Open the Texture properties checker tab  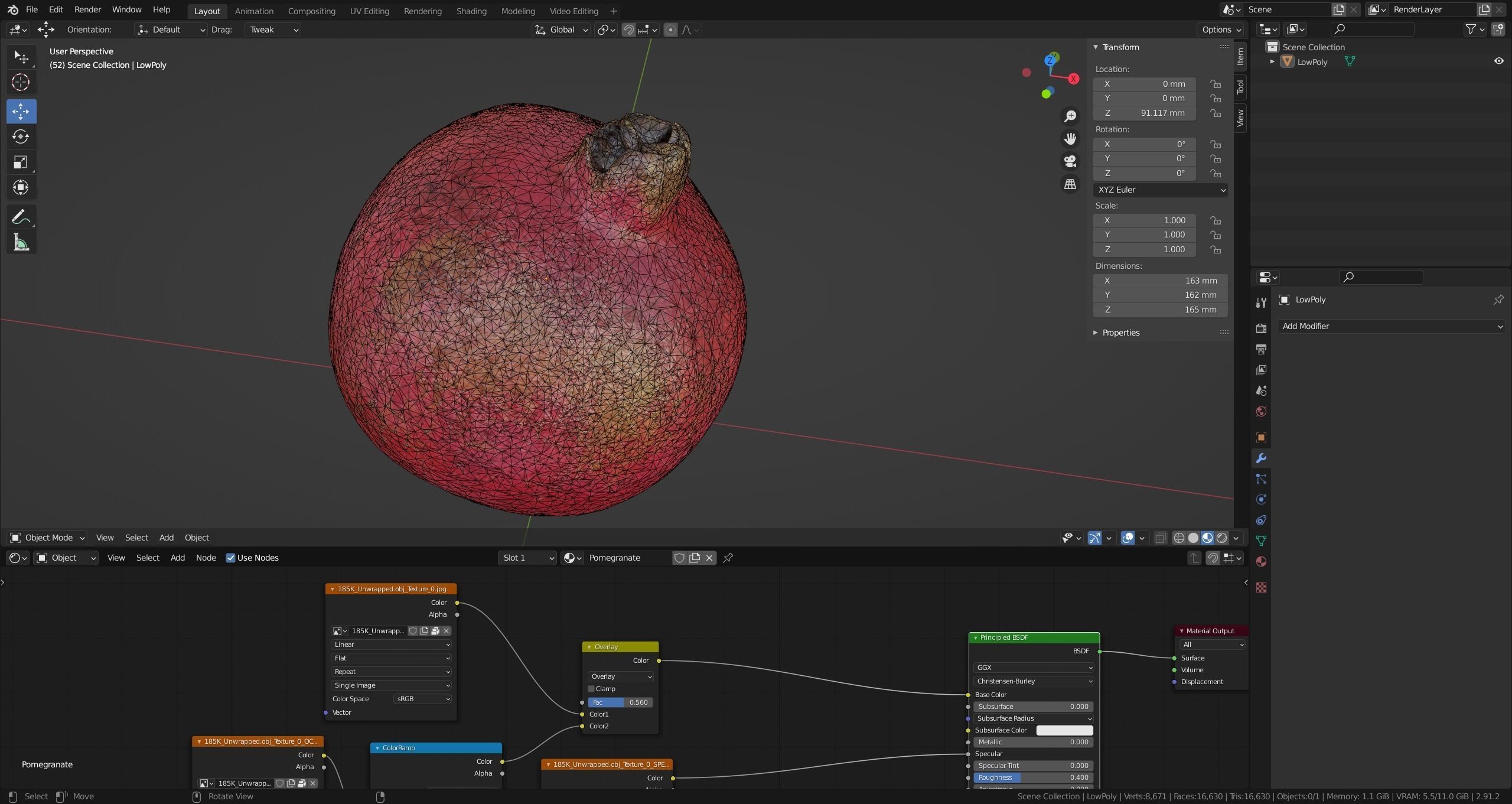coord(1261,587)
